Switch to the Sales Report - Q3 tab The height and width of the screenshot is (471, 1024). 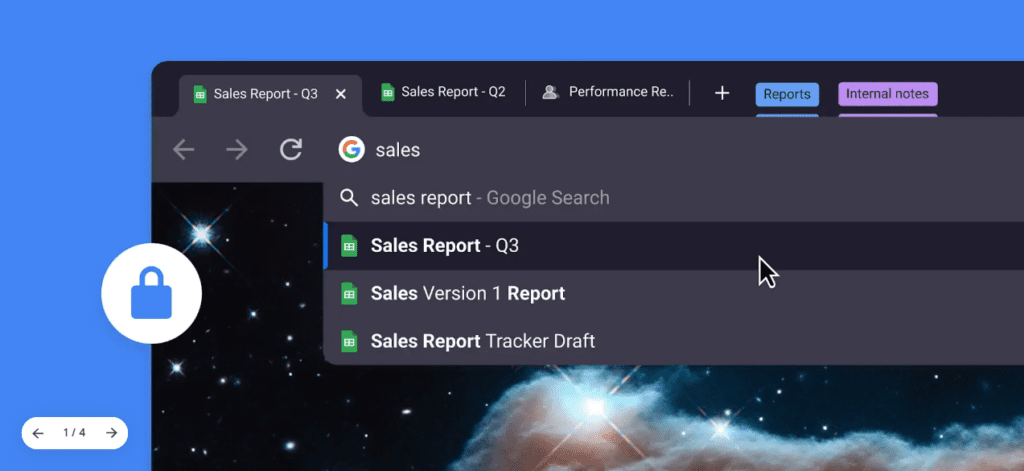255,94
